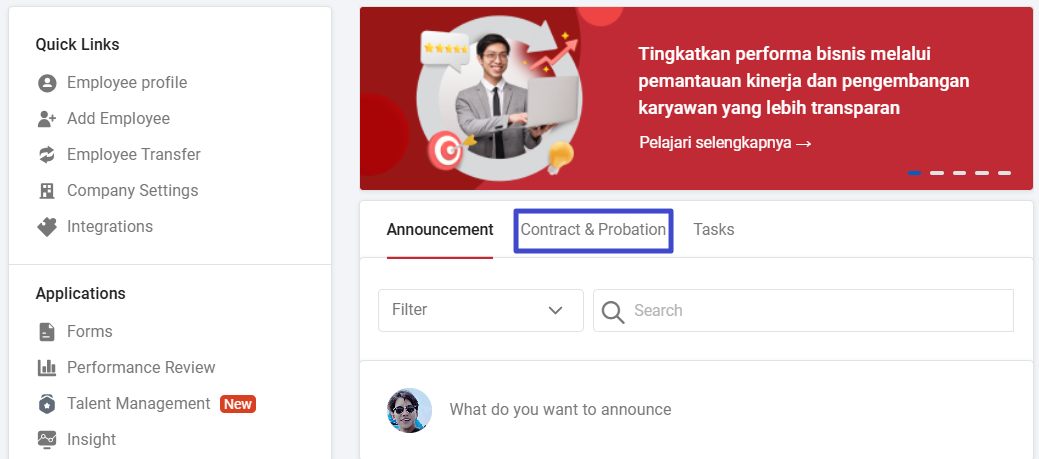1039x459 pixels.
Task: Click the Talent Management icon
Action: pyautogui.click(x=47, y=404)
